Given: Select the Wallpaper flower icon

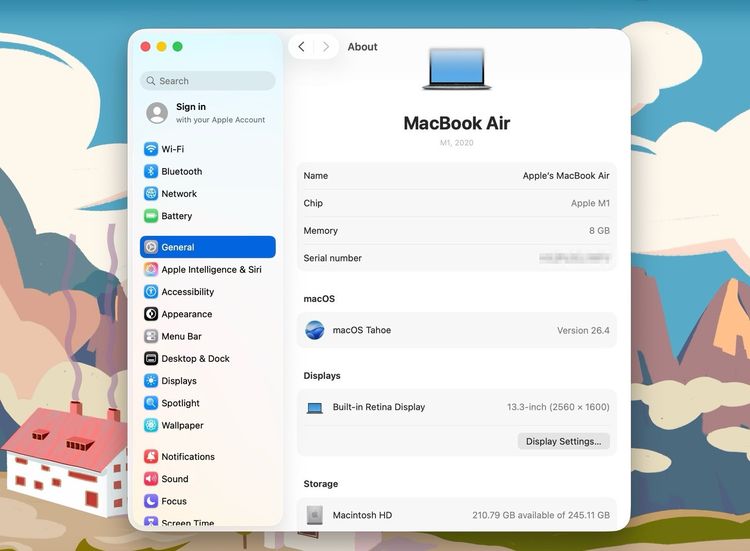Looking at the screenshot, I should [x=151, y=425].
